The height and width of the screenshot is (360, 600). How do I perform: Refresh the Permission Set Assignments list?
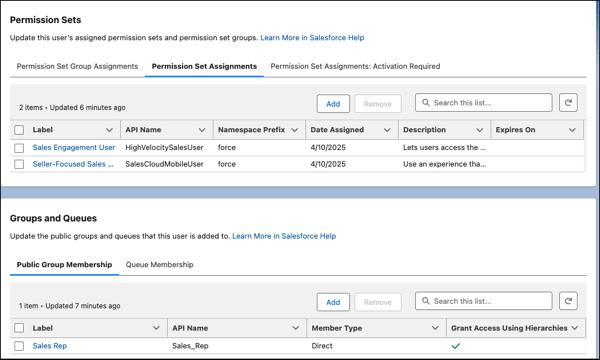(x=568, y=103)
